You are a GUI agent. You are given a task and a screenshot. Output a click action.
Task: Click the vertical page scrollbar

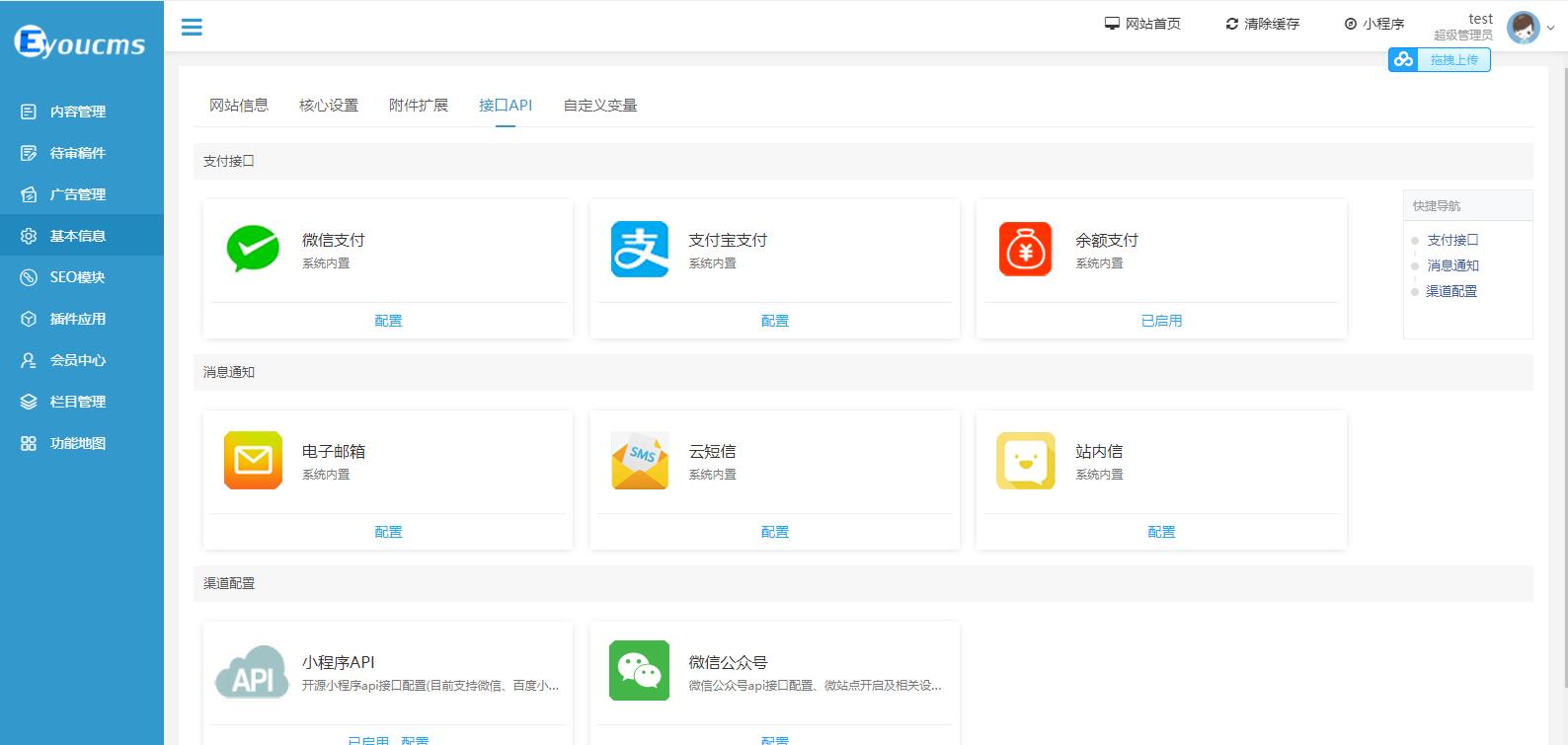pyautogui.click(x=1561, y=375)
